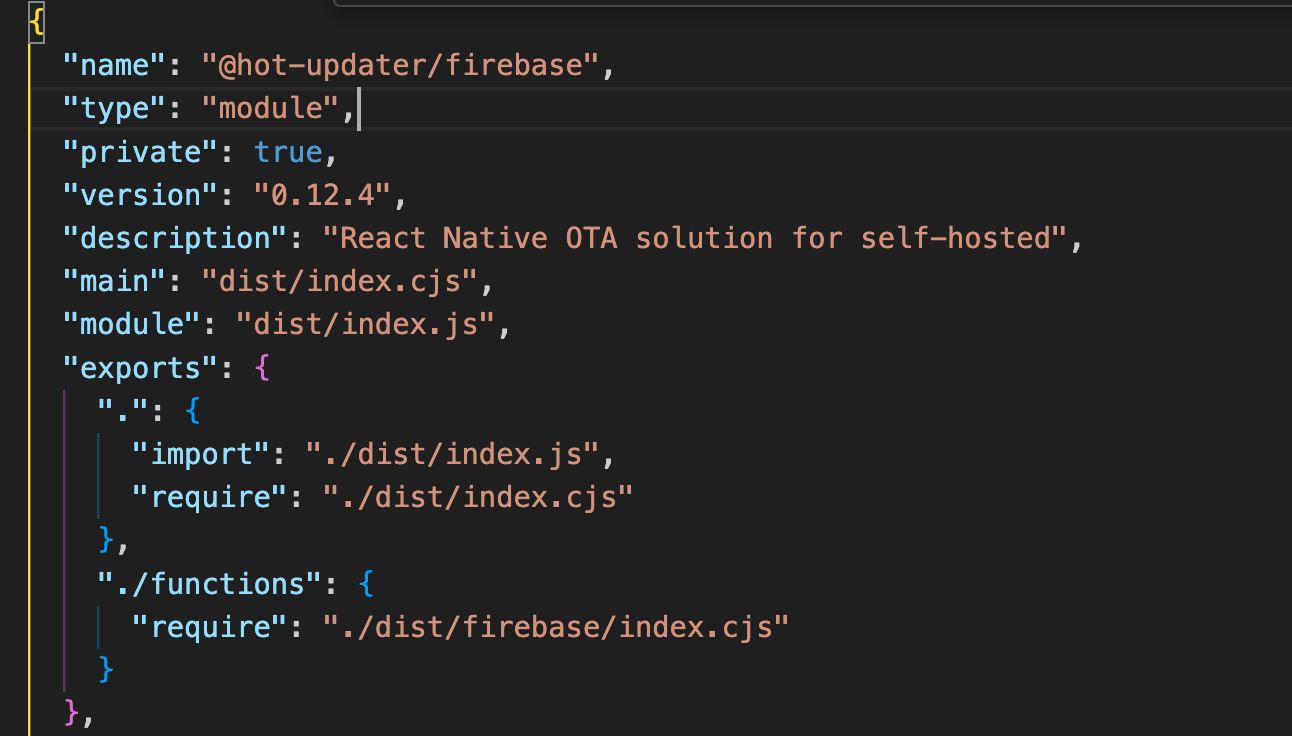Click the "main" key
Image resolution: width=1292 pixels, height=736 pixels.
tap(114, 281)
